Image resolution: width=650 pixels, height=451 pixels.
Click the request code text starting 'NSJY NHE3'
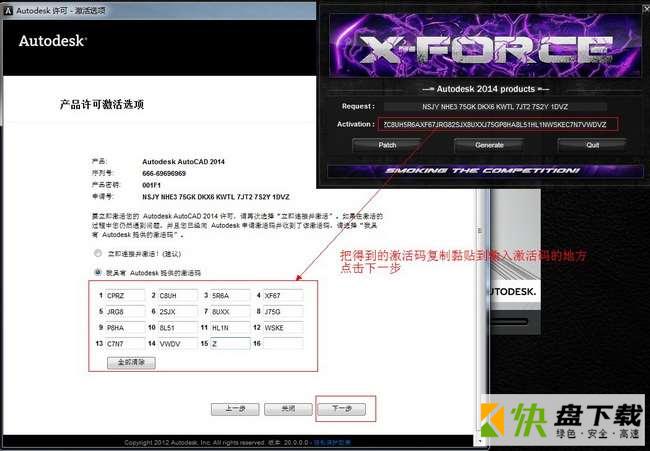(216, 197)
